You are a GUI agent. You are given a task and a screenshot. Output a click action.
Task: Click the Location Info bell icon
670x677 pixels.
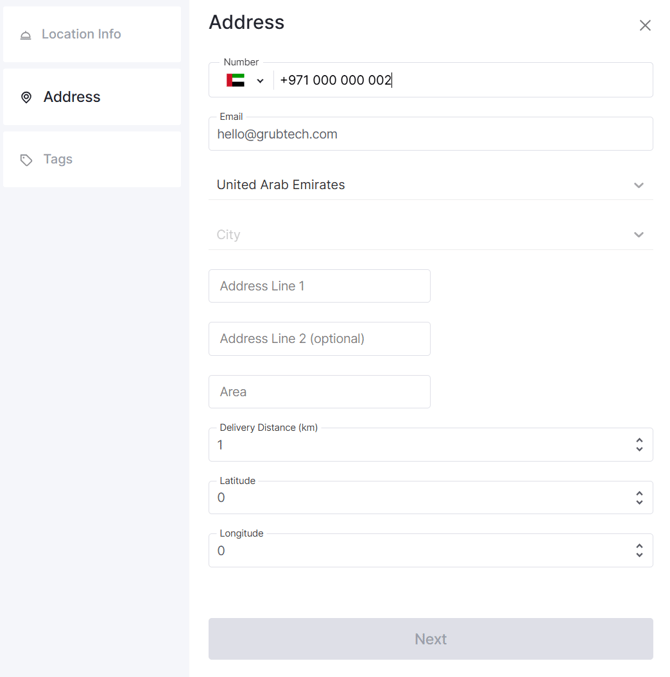pos(25,35)
